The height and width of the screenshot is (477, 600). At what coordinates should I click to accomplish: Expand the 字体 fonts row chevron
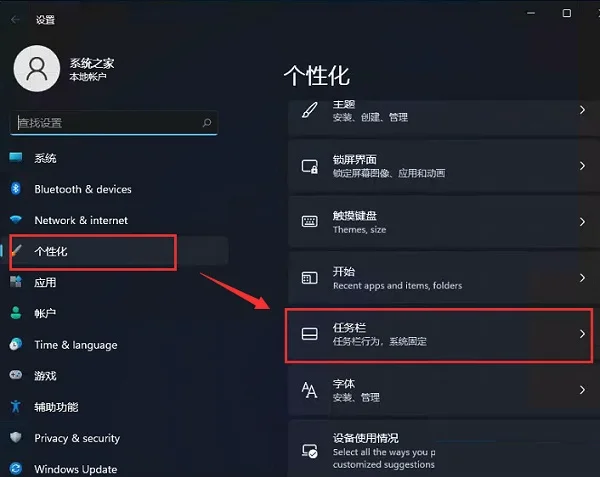click(x=582, y=390)
